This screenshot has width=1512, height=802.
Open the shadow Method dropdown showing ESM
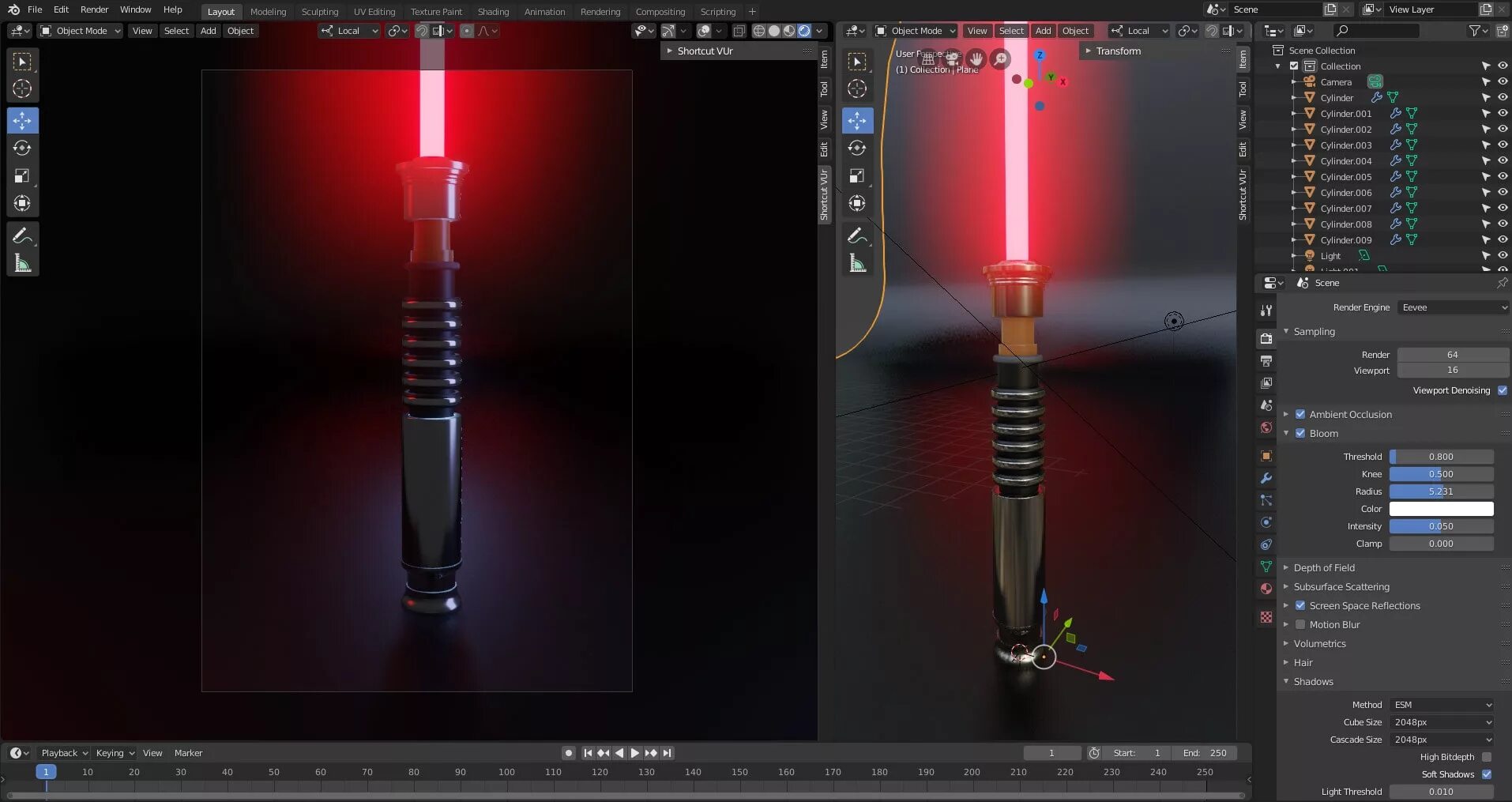1442,705
